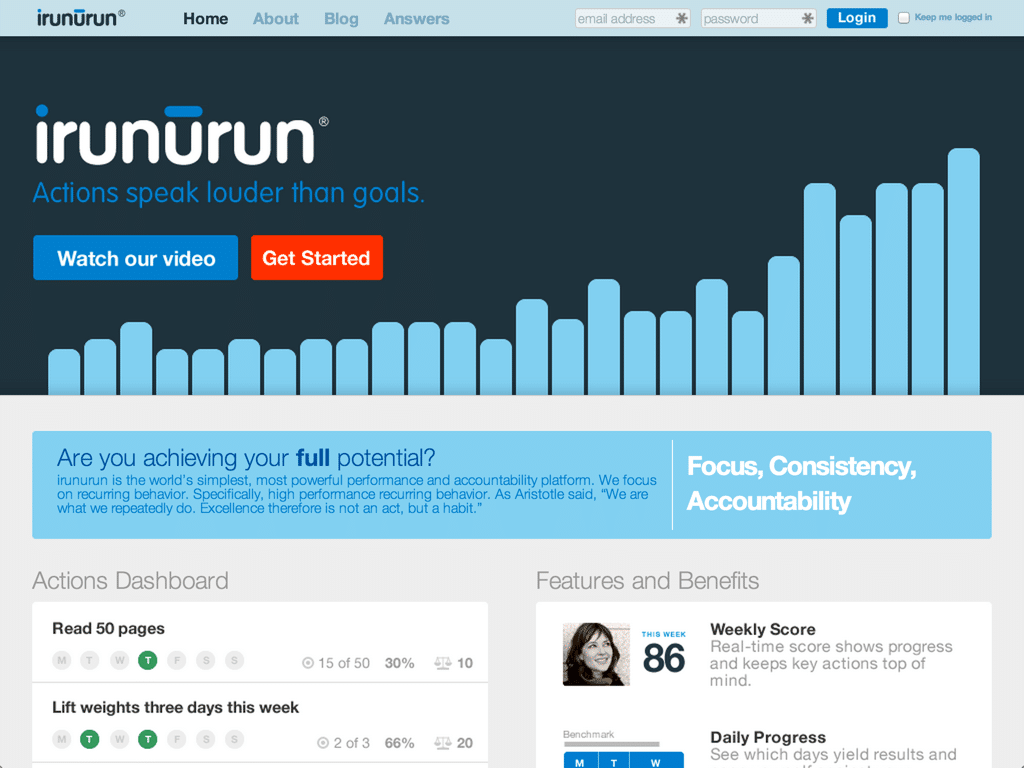Screen dimensions: 1024x768
Task: Toggle Monday circle for Read 50 pages
Action: [62, 661]
